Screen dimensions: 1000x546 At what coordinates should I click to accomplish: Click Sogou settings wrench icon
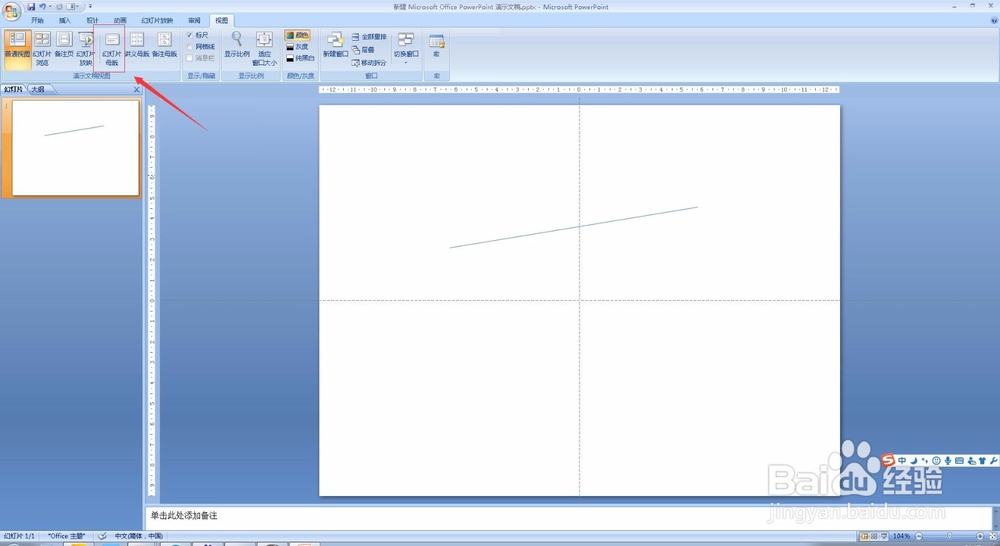pyautogui.click(x=994, y=460)
